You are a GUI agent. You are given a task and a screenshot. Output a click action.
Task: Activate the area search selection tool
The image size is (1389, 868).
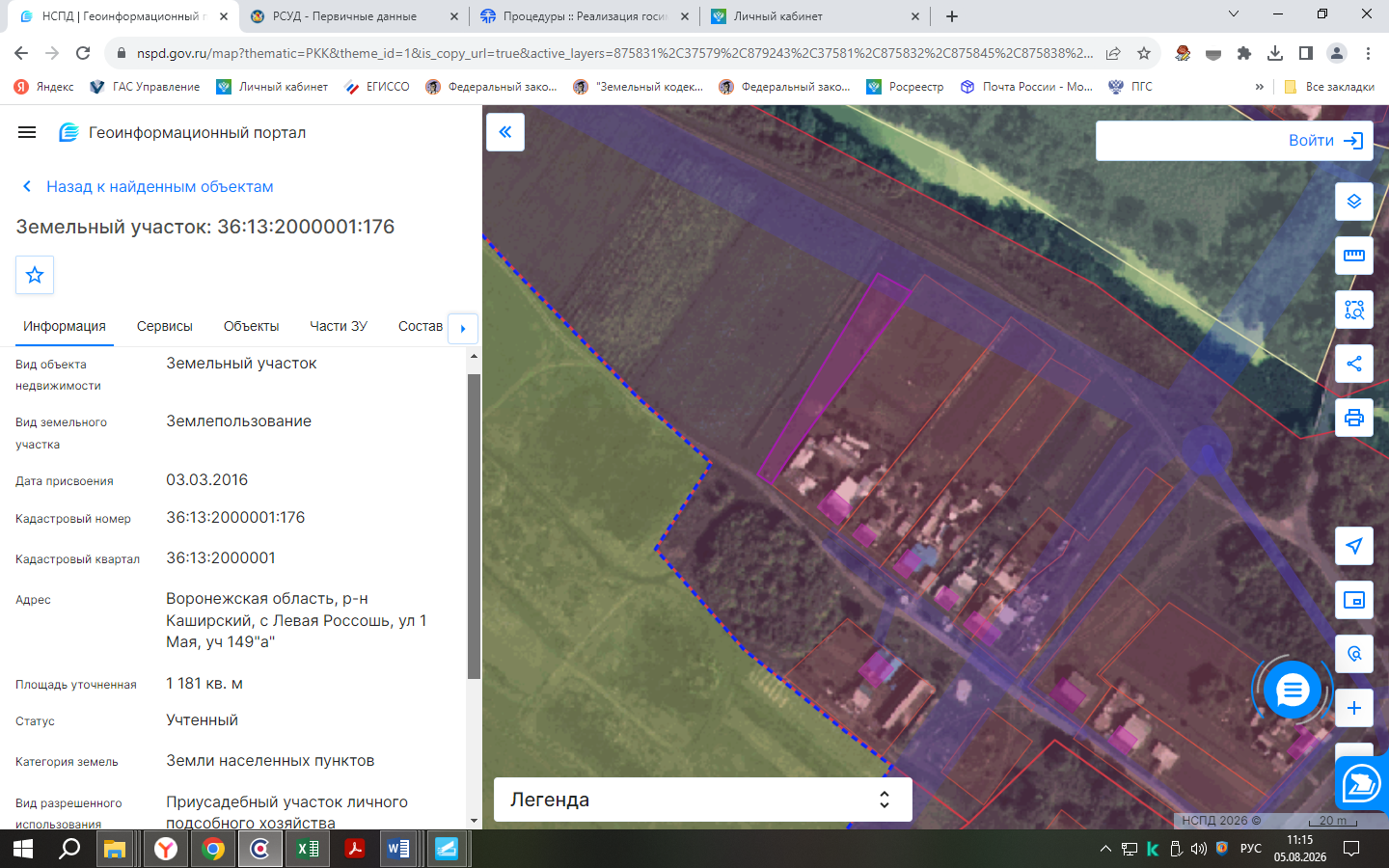pyautogui.click(x=1354, y=310)
